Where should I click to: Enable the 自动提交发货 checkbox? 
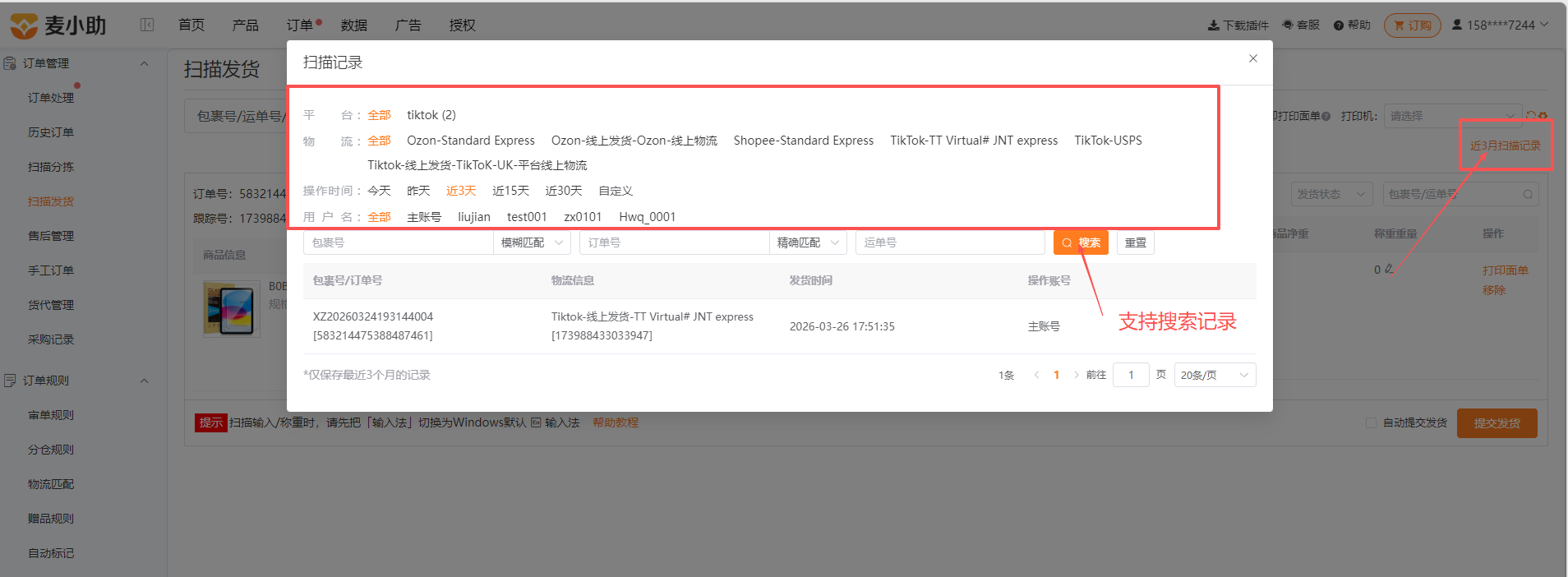click(x=1371, y=423)
